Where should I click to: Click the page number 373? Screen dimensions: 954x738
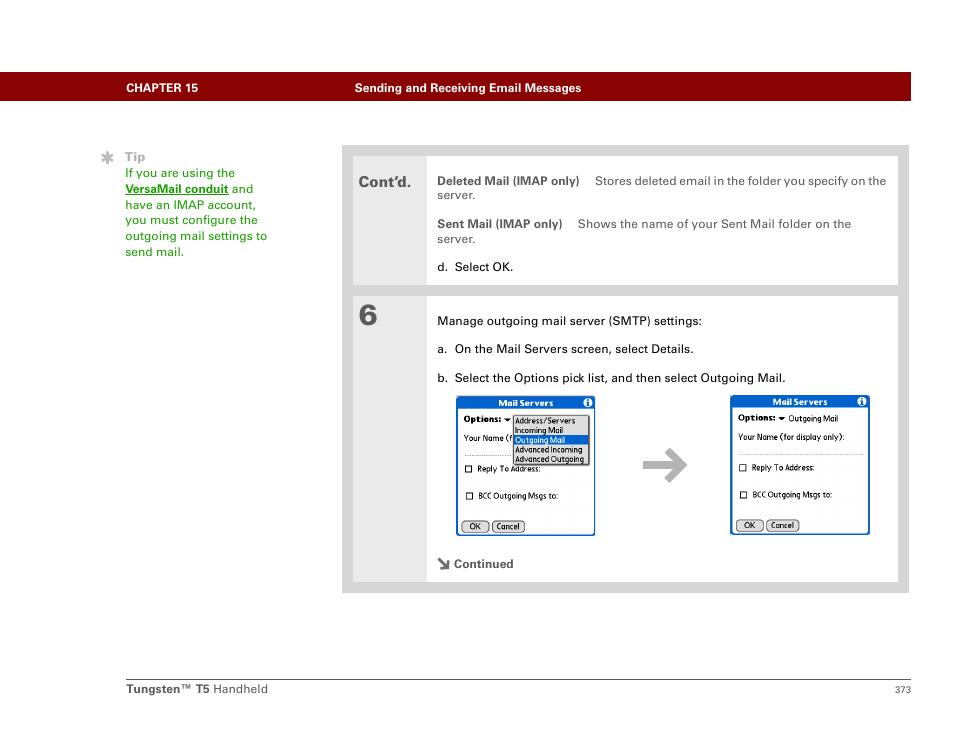point(903,689)
